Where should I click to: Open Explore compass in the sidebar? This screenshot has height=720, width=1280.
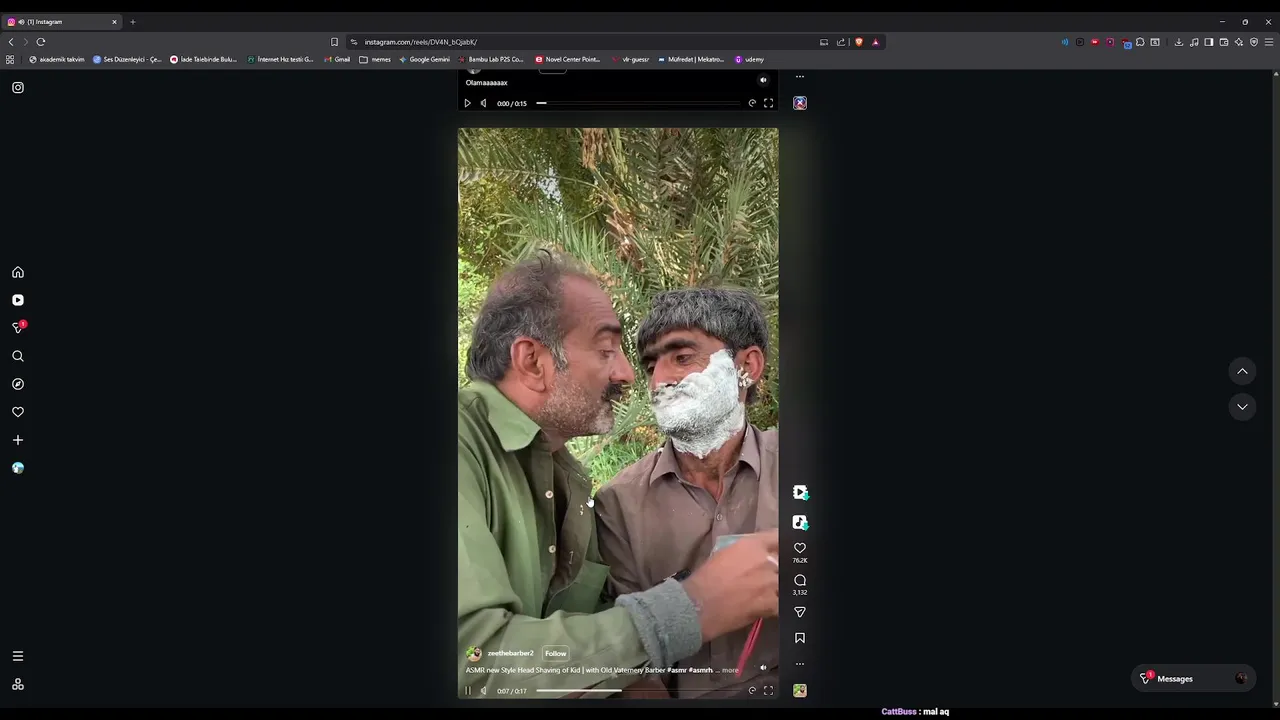[x=18, y=384]
